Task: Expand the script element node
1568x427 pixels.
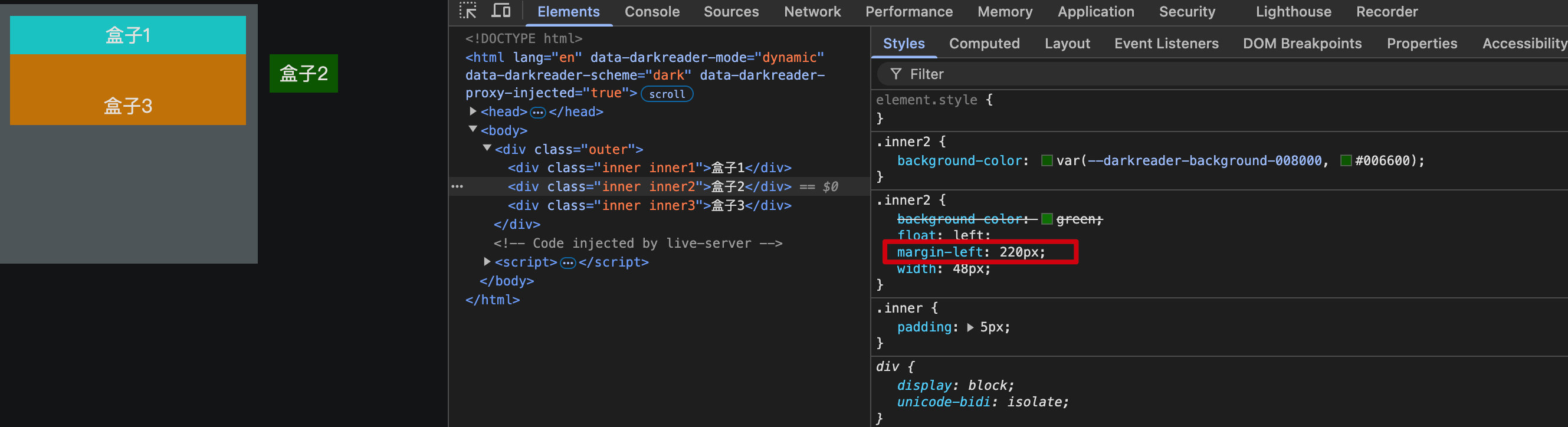Action: [x=487, y=261]
